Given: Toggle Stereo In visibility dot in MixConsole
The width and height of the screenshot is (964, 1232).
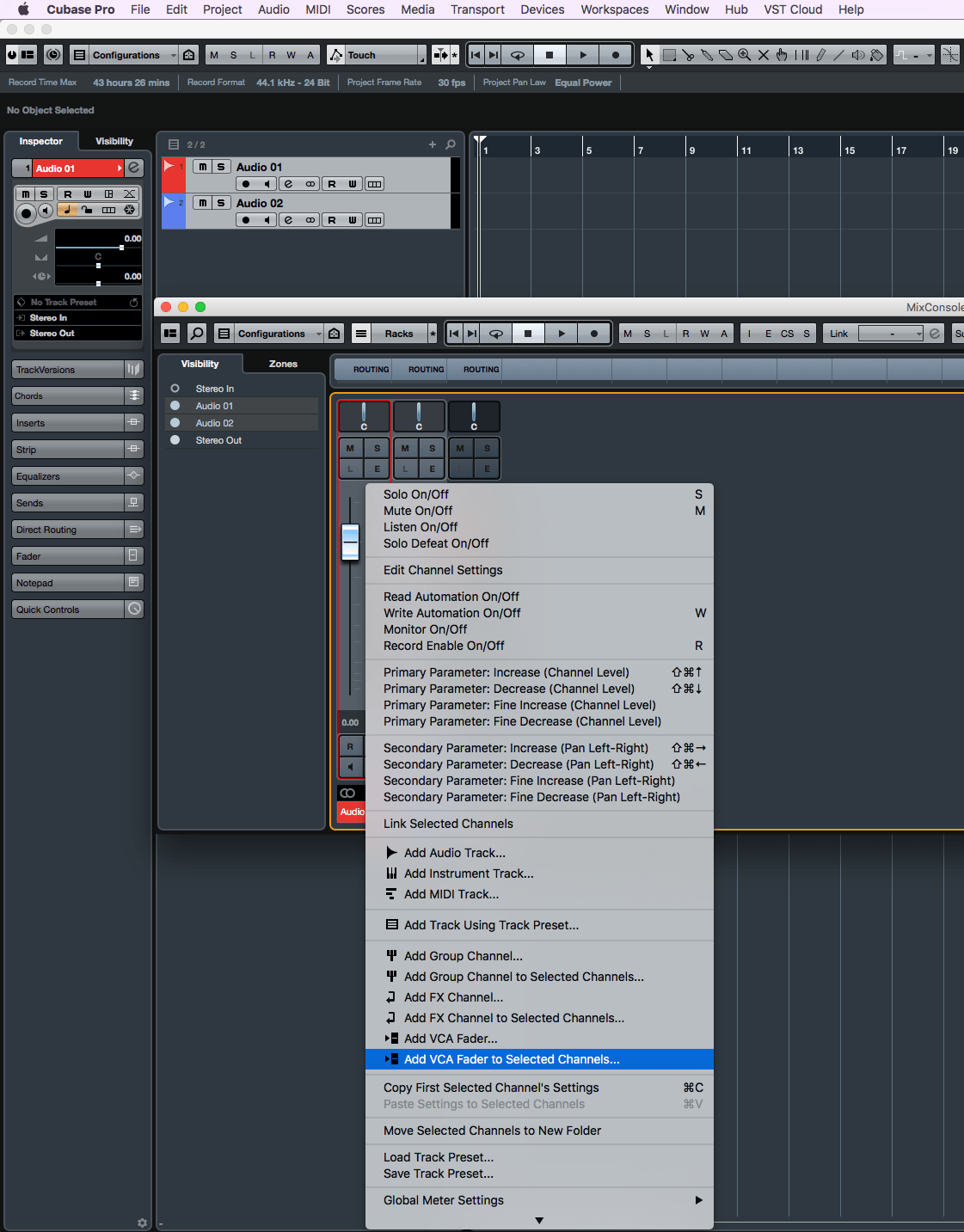Looking at the screenshot, I should 175,389.
